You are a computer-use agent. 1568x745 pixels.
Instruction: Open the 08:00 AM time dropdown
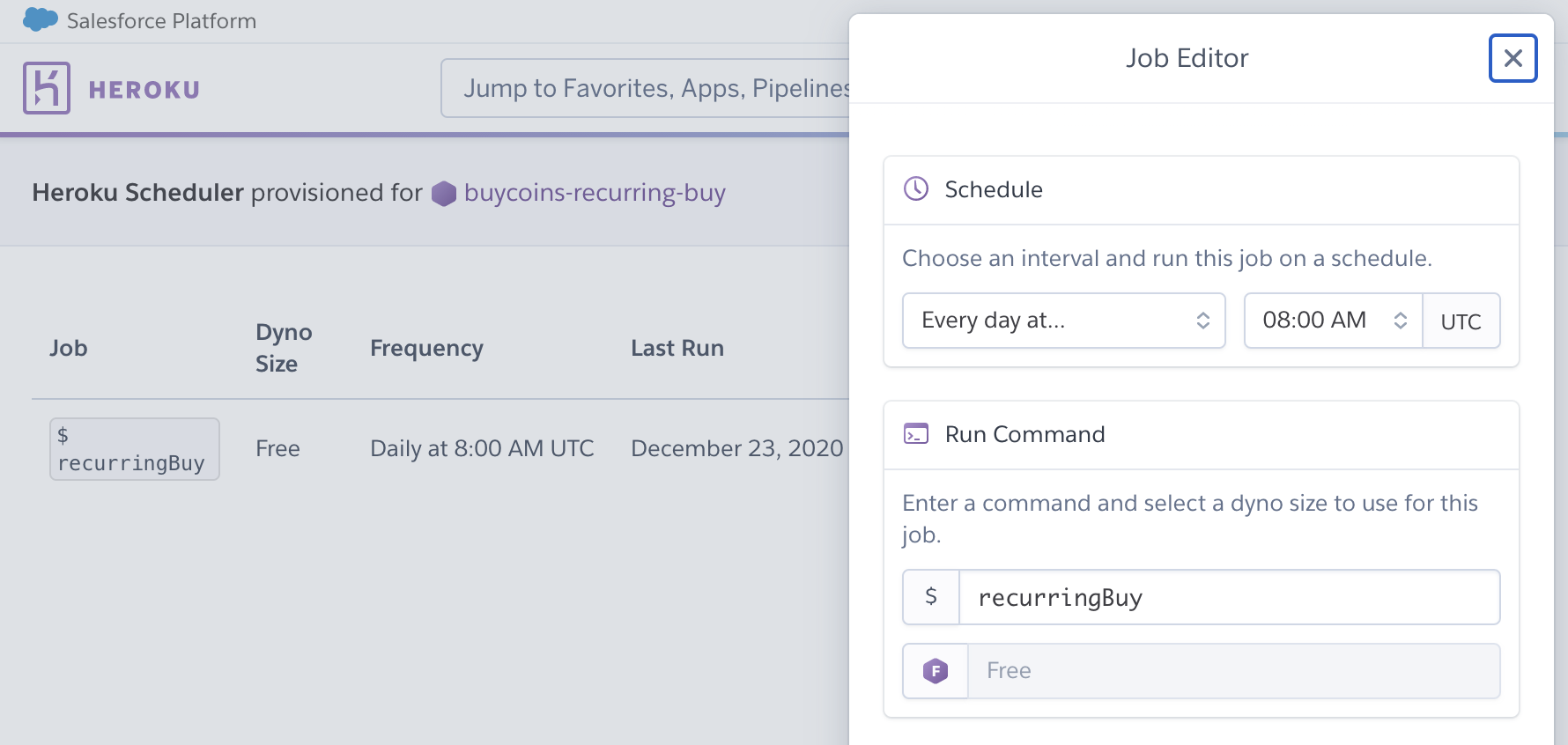pos(1333,321)
